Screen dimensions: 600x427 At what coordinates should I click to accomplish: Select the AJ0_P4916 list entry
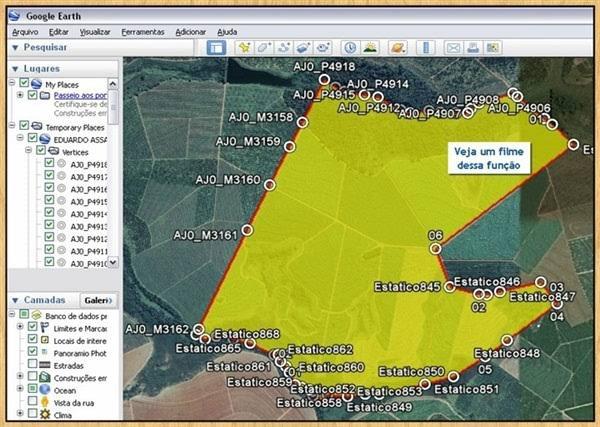pyautogui.click(x=89, y=189)
